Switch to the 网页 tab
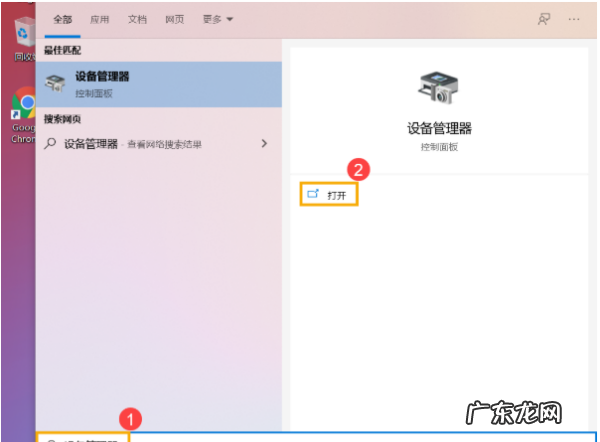 pos(174,20)
